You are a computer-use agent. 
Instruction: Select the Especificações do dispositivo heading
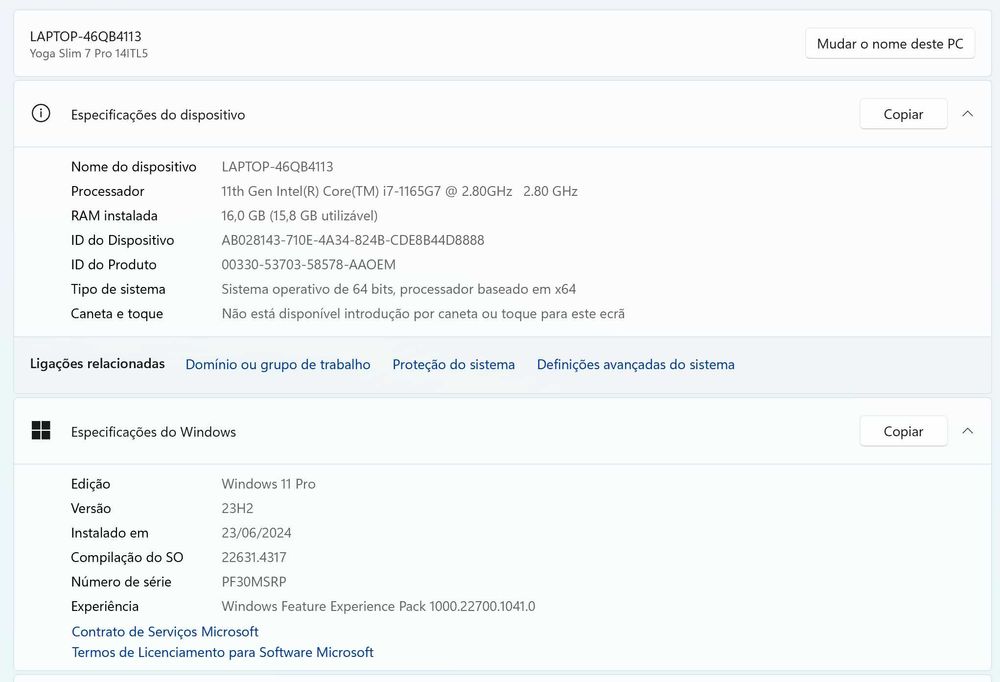(x=158, y=115)
